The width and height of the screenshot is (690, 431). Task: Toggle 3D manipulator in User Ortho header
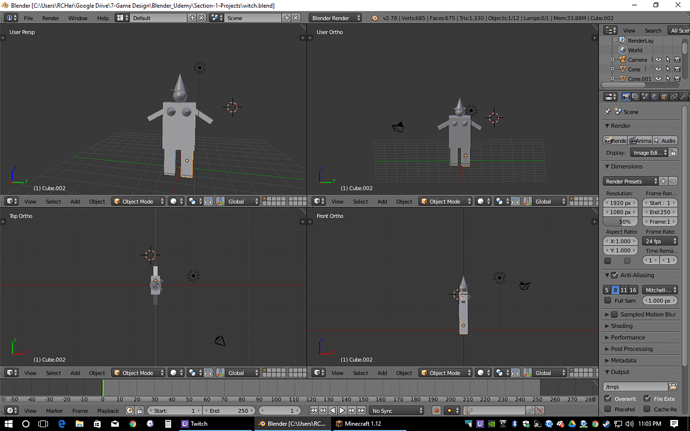click(528, 201)
